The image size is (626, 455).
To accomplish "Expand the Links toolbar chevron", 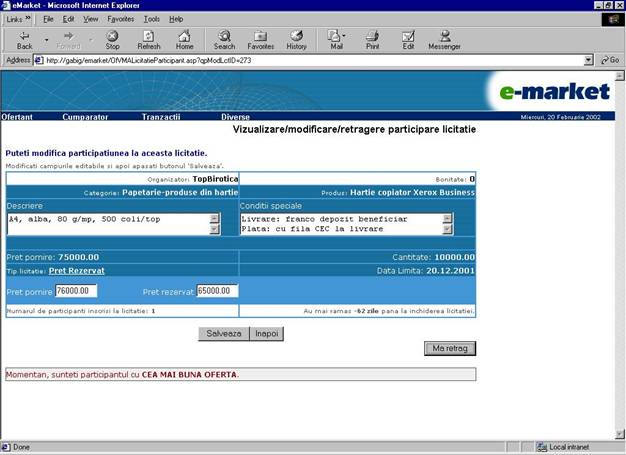I will click(27, 19).
